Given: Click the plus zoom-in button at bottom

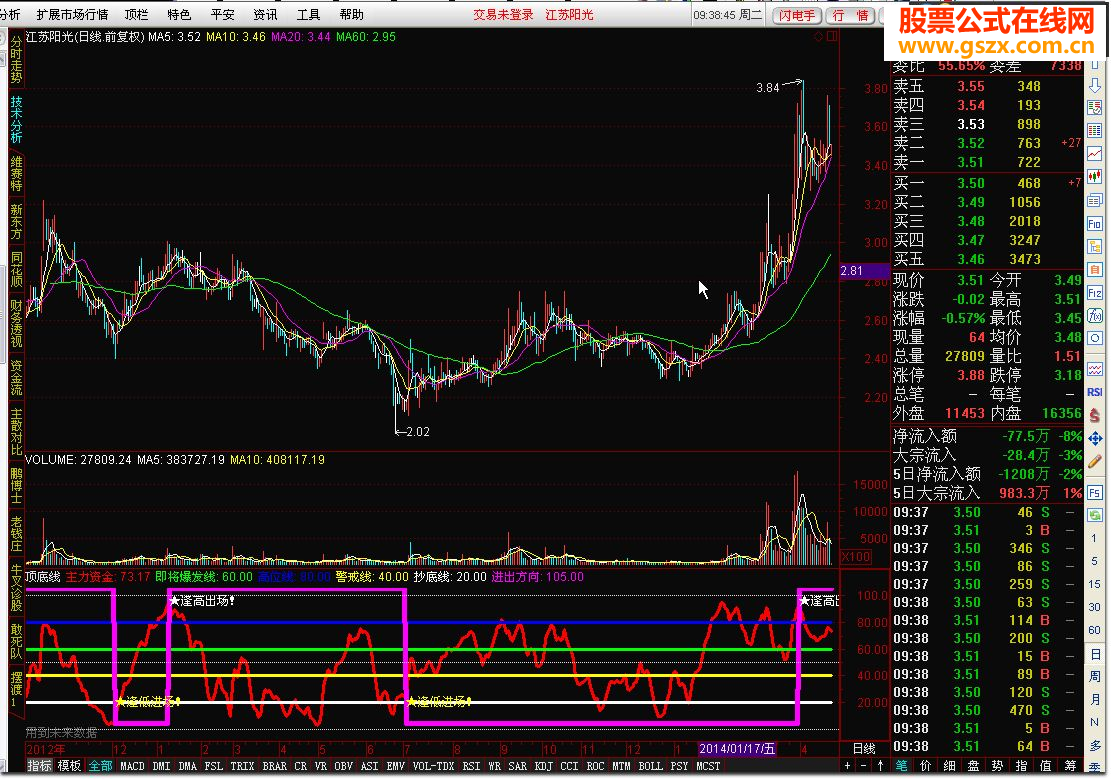Looking at the screenshot, I should (847, 766).
